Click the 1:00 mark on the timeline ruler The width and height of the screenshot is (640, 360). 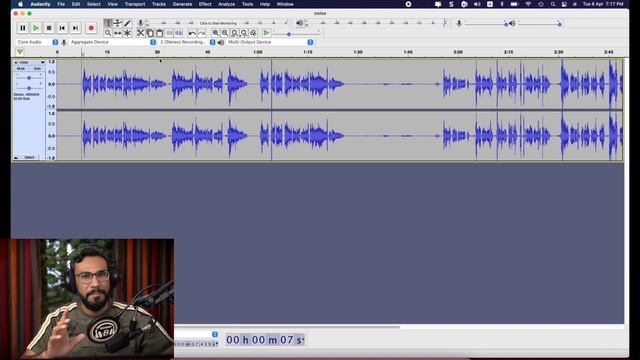click(258, 52)
